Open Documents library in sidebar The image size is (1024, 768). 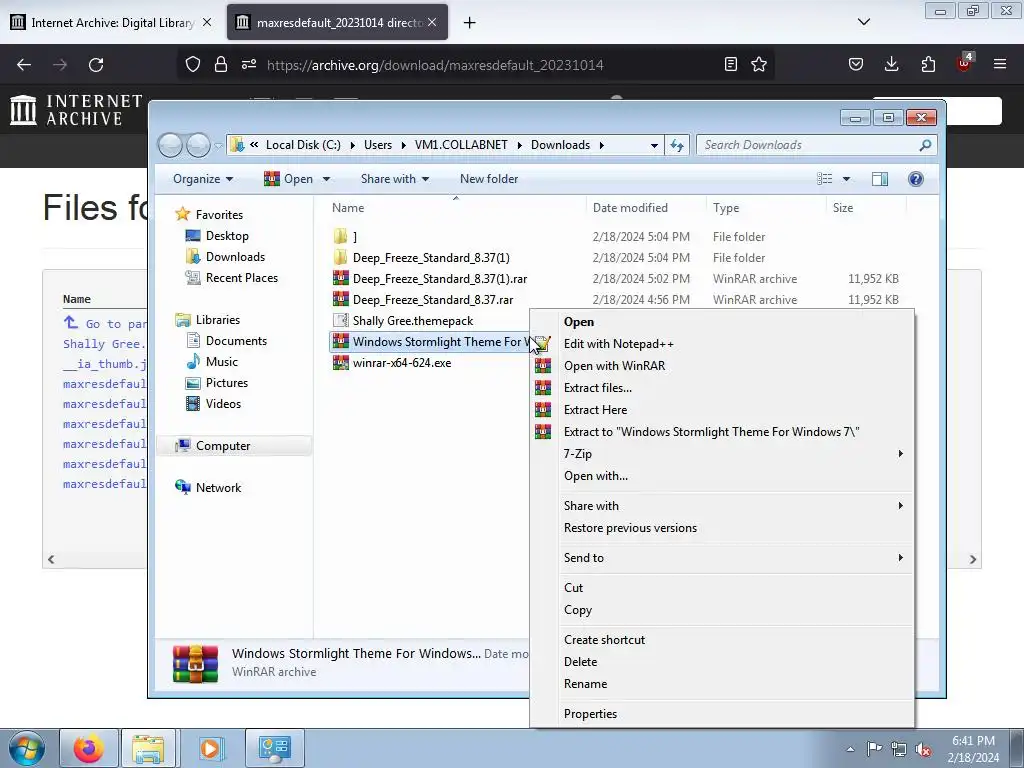point(236,340)
